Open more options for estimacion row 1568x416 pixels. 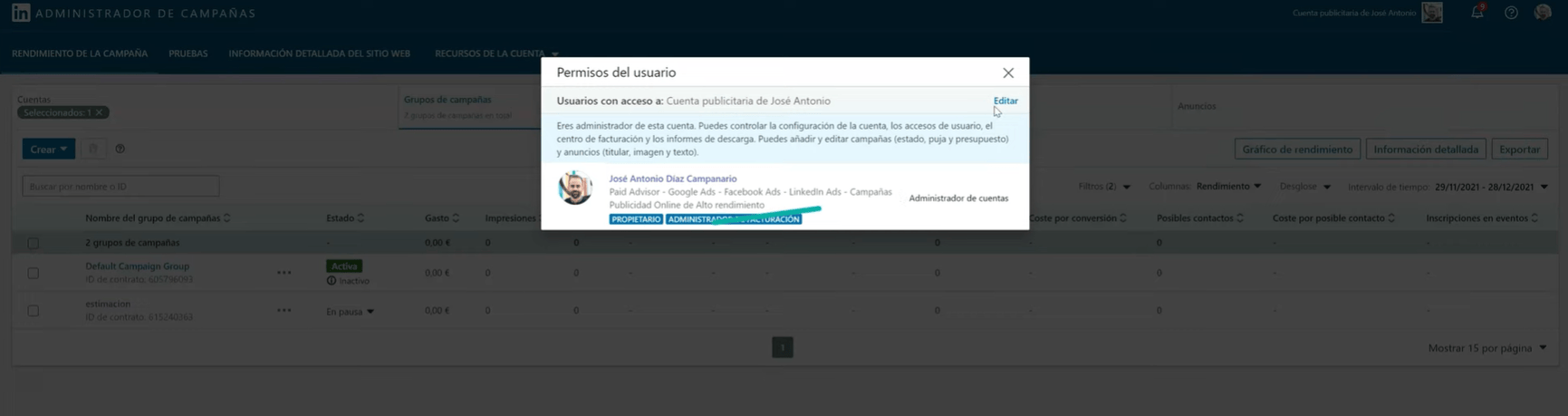point(284,310)
